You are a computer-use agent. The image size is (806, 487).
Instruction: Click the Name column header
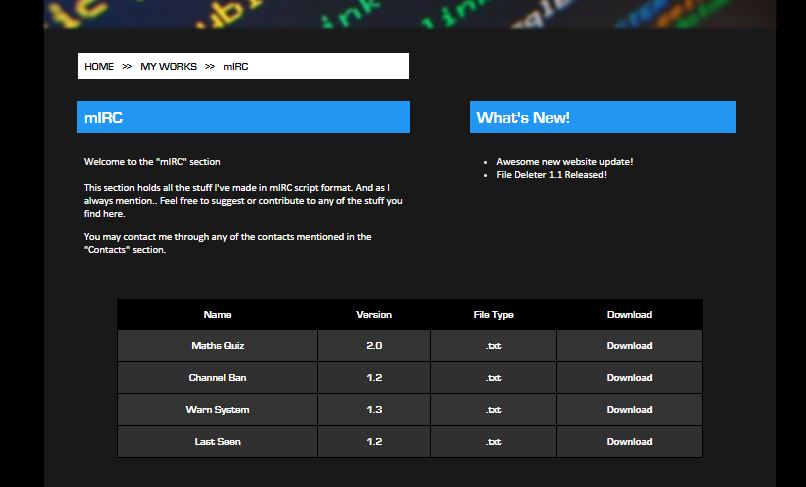tap(217, 314)
